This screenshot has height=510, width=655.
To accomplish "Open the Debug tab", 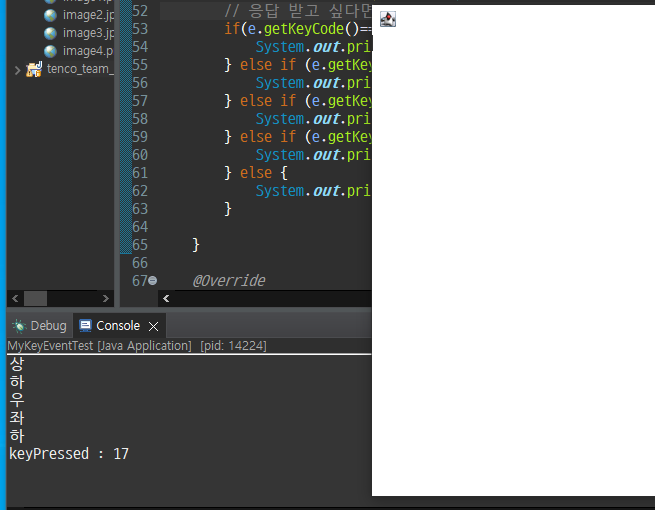I will pyautogui.click(x=40, y=326).
